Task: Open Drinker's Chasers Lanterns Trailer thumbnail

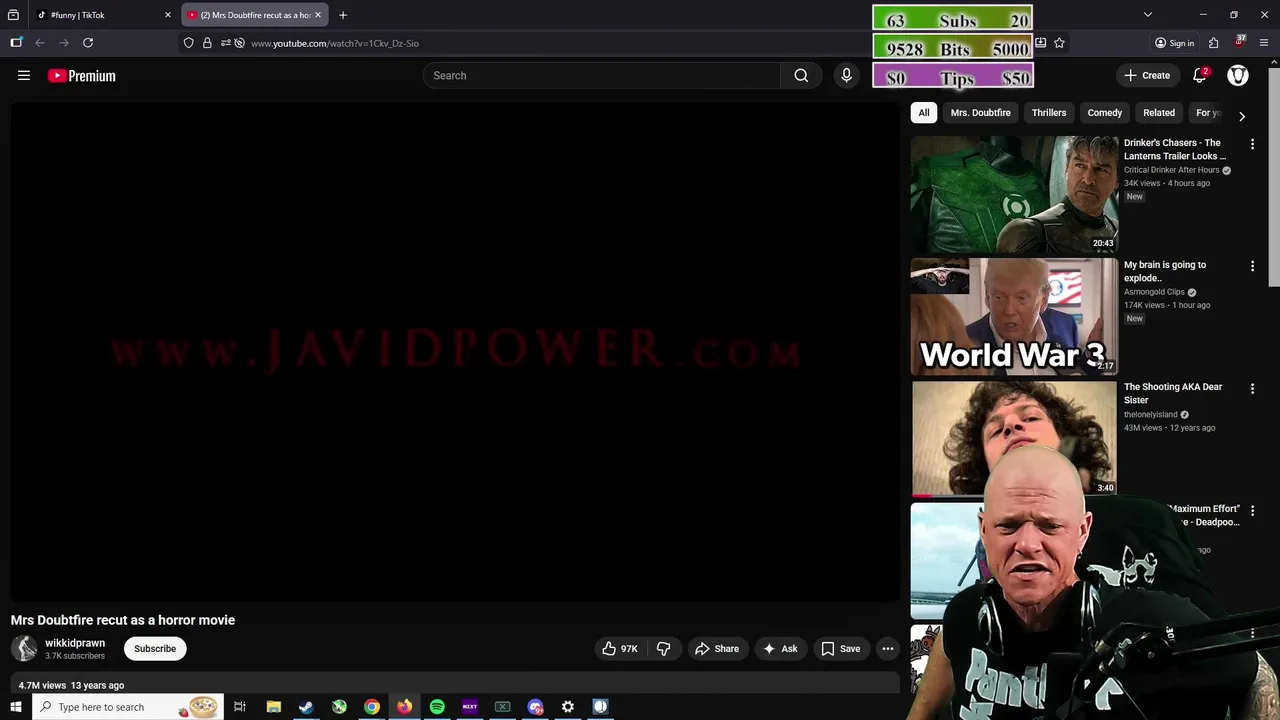Action: pos(1014,194)
